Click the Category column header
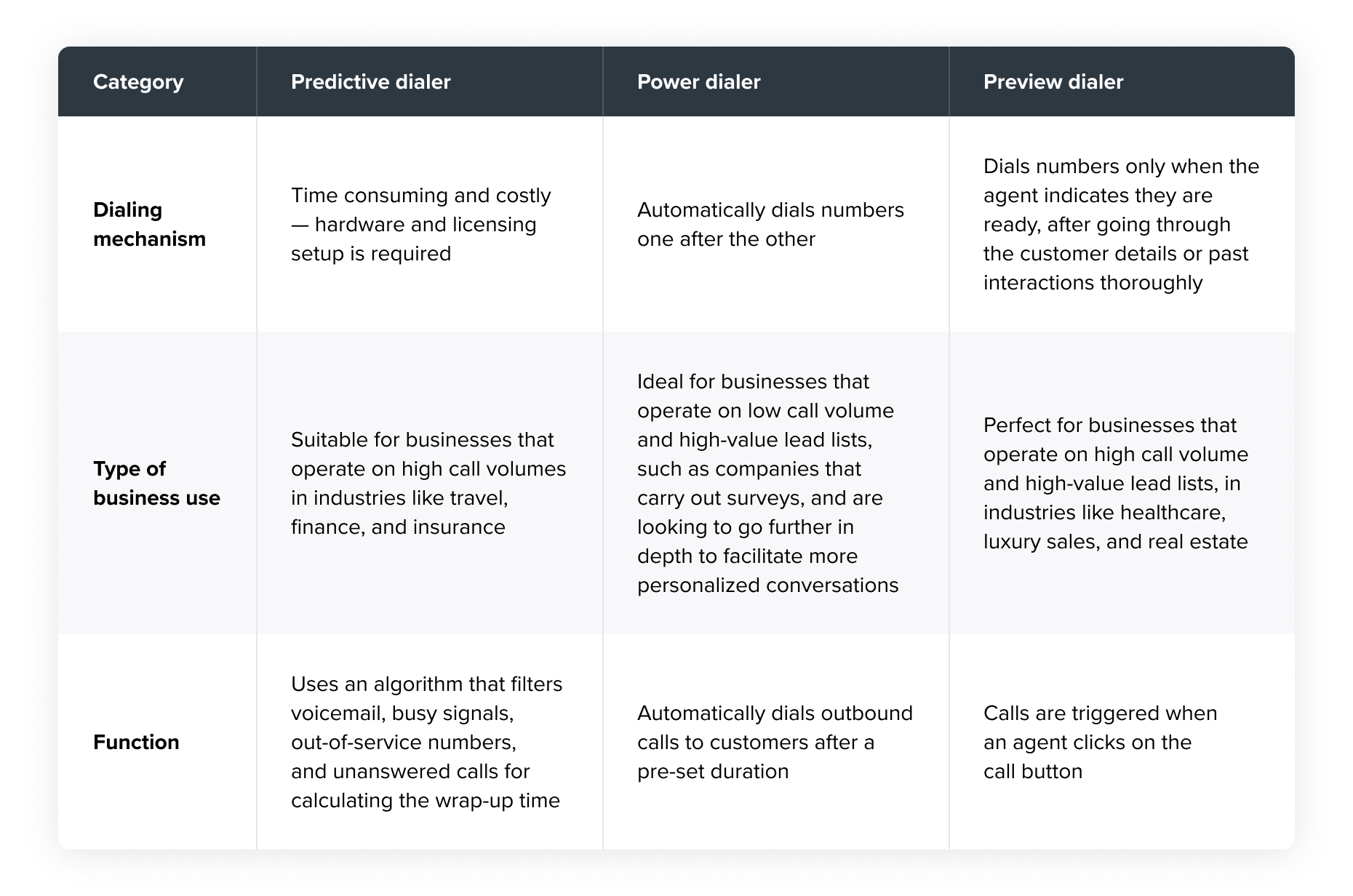1353x896 pixels. [138, 81]
